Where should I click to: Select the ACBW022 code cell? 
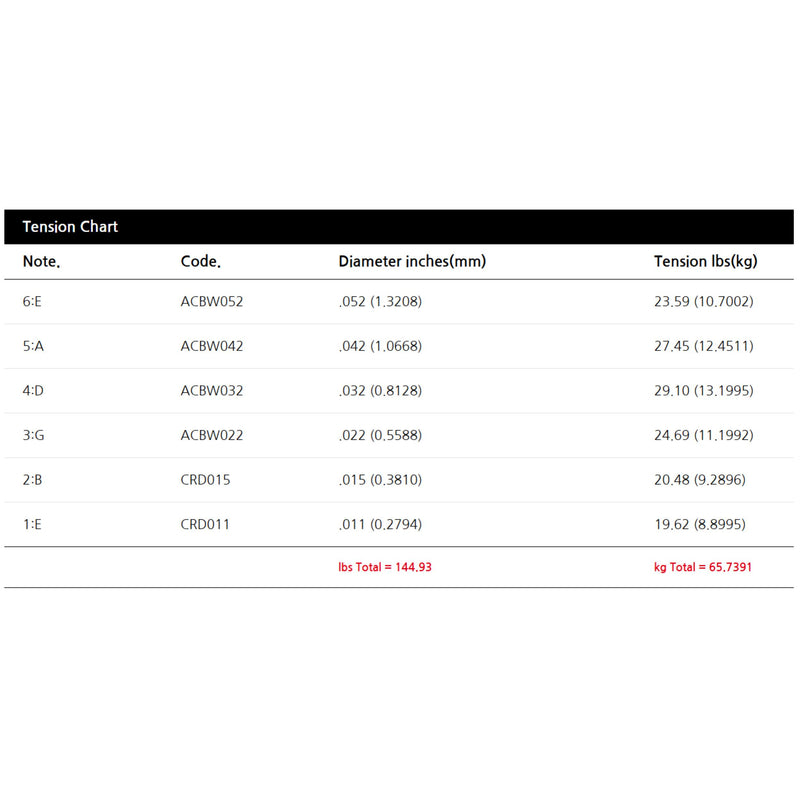(x=212, y=435)
